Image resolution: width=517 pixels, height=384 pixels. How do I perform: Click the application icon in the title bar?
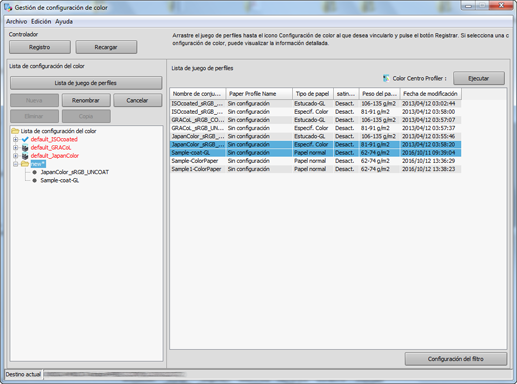coord(8,7)
